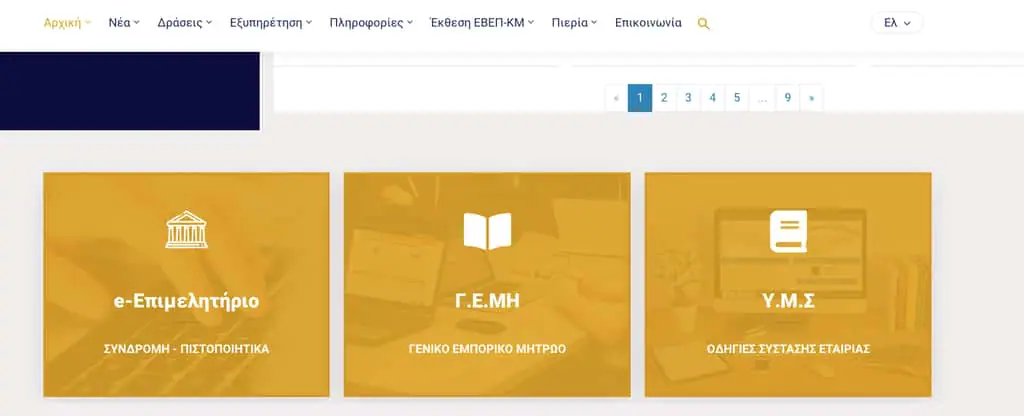Go to pagination page 2
The image size is (1024, 416).
(x=664, y=98)
